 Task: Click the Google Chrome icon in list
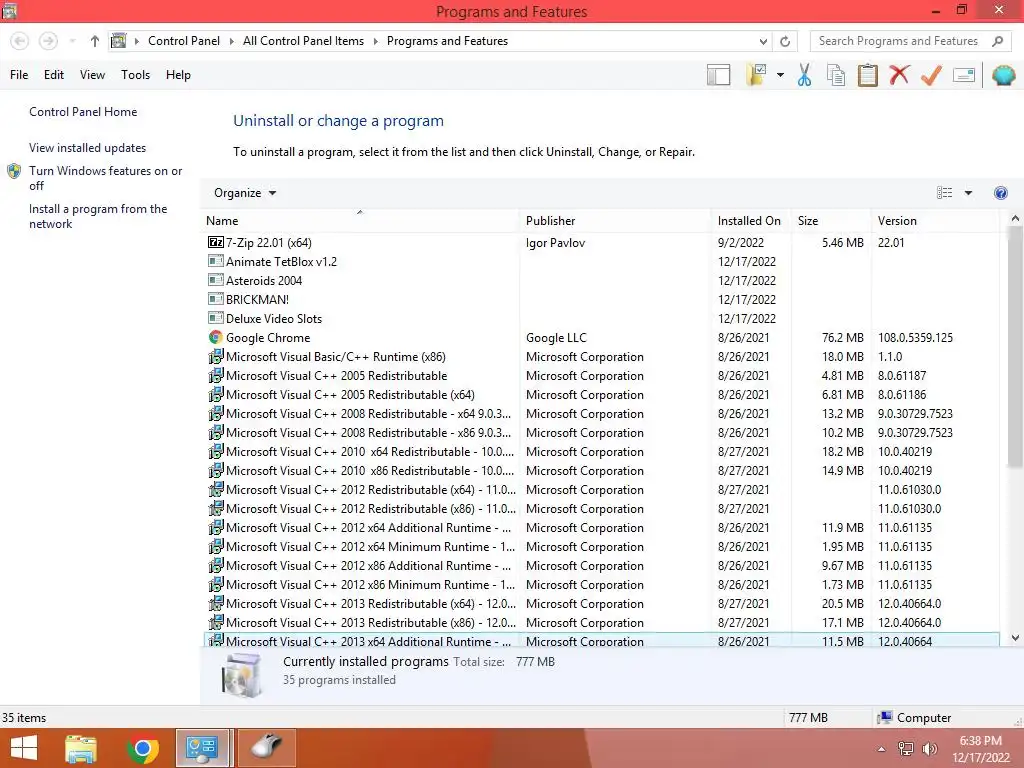[x=216, y=338]
